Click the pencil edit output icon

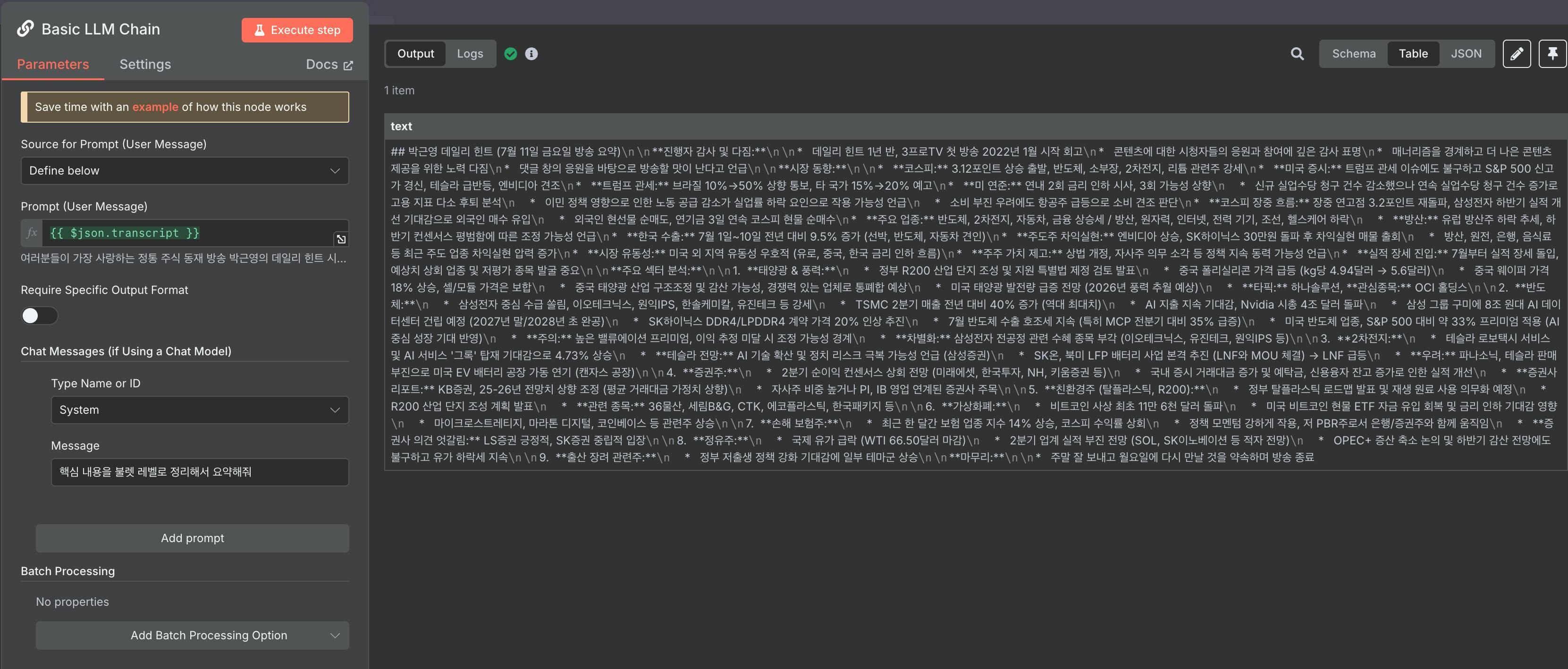1517,53
